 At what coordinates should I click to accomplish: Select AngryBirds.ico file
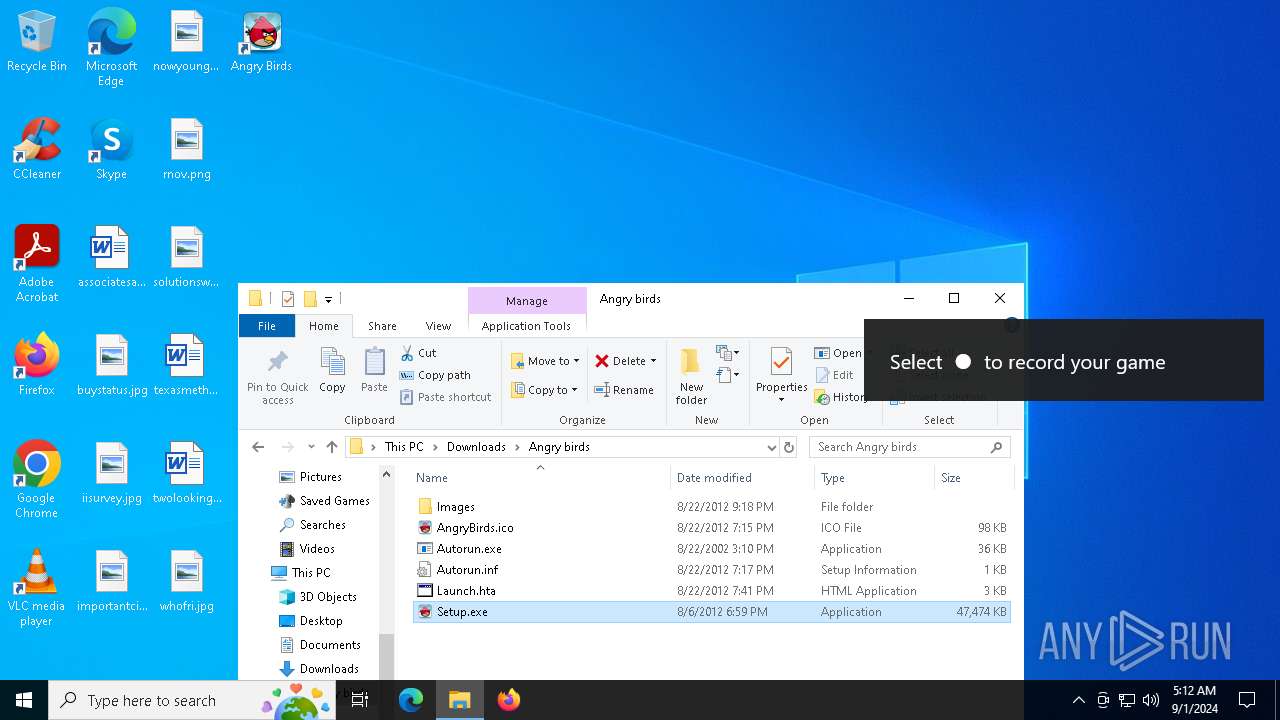click(711, 528)
